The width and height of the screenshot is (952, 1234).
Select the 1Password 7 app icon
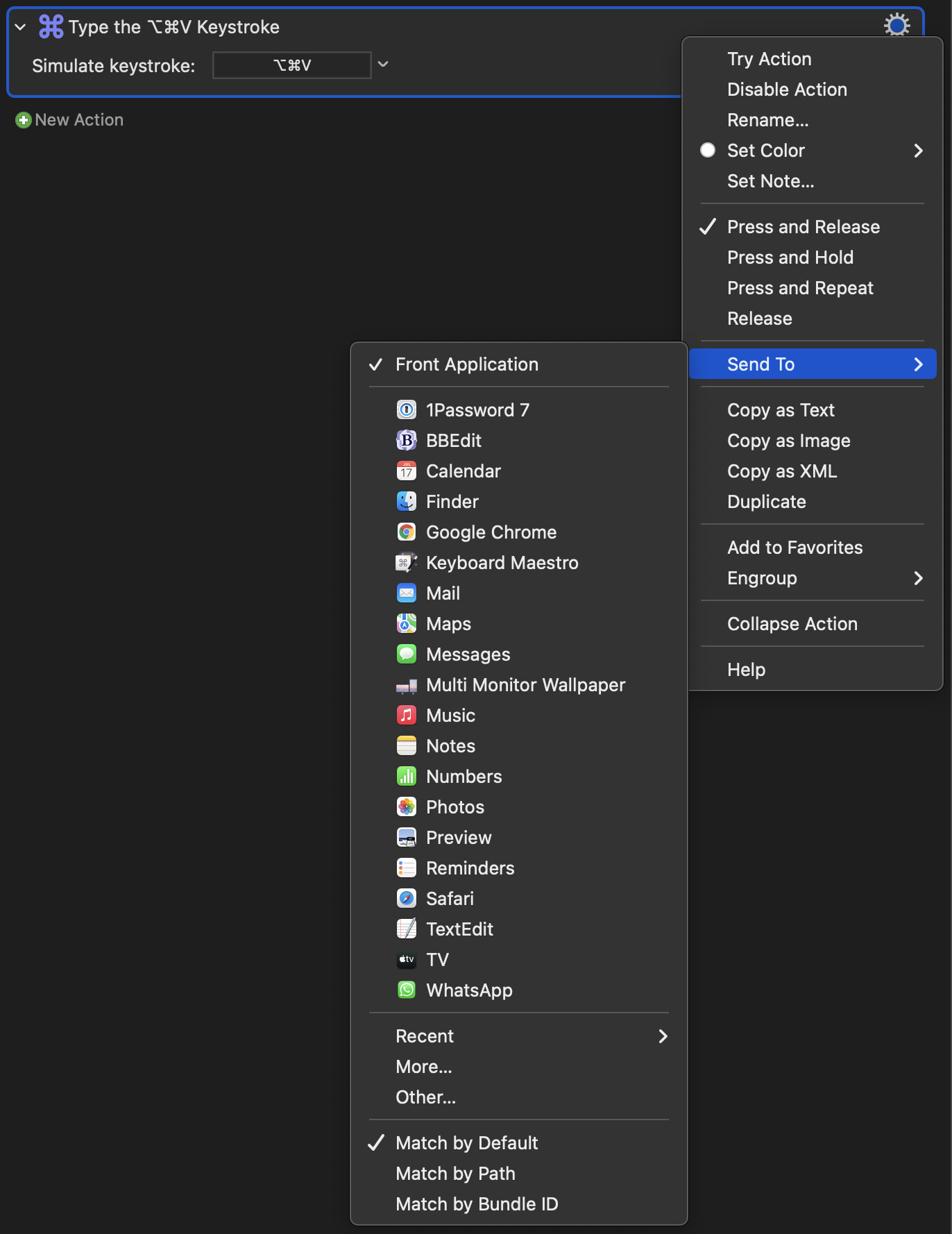[407, 409]
